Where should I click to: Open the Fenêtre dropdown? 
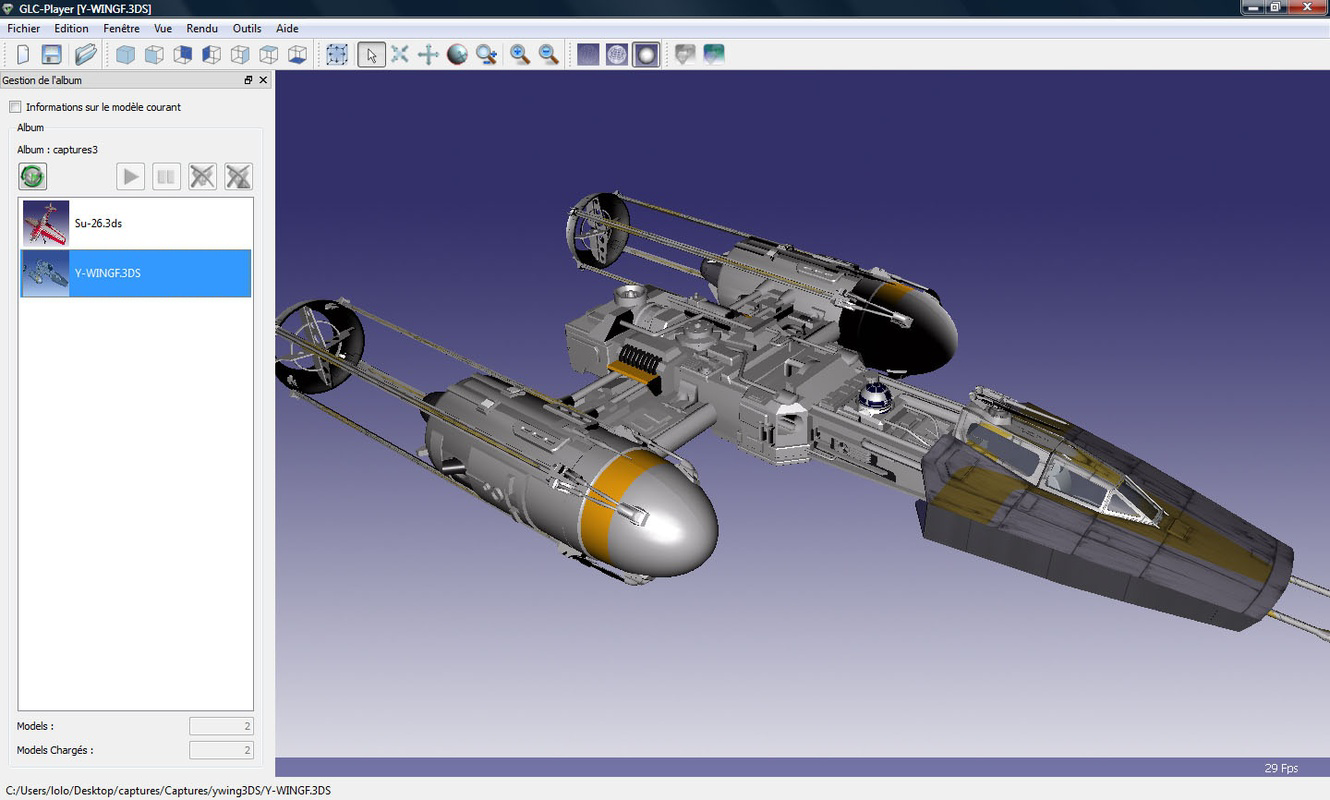tap(121, 28)
